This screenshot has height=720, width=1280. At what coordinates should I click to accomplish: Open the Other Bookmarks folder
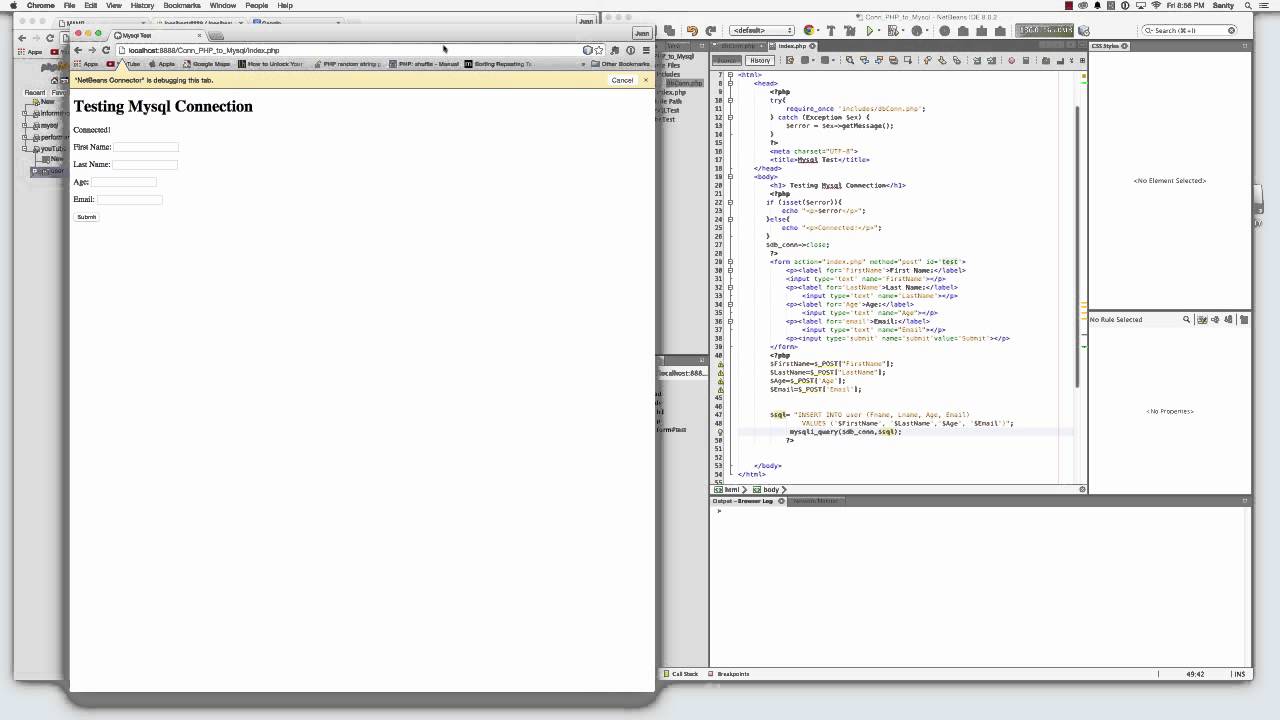[x=620, y=64]
